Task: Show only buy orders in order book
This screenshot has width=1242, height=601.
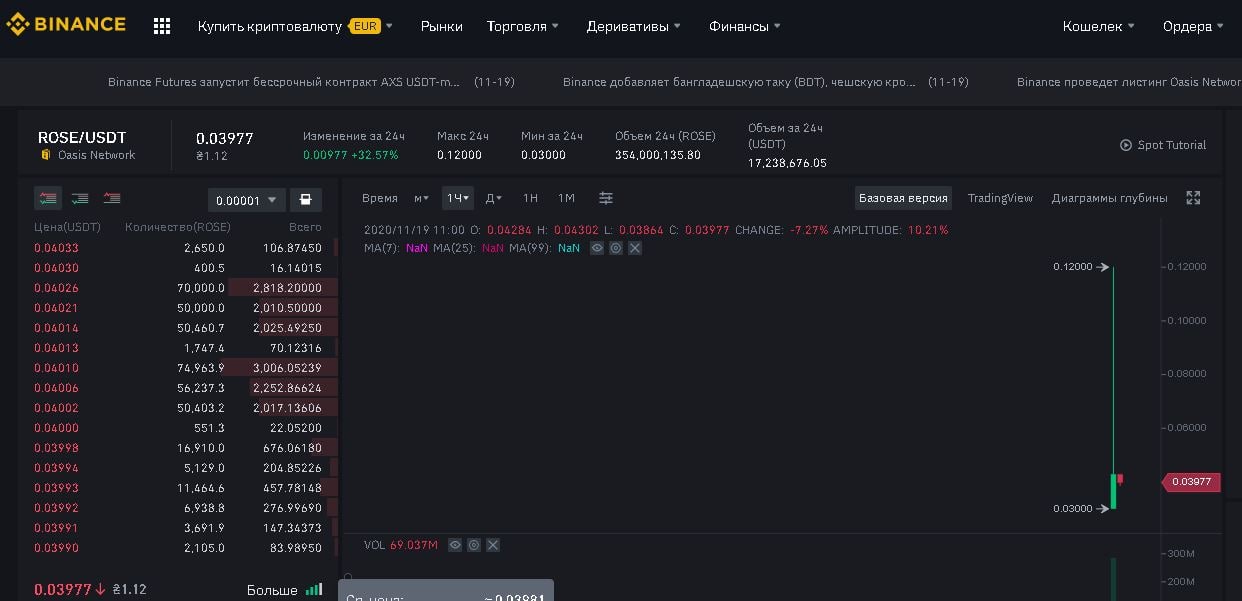Action: click(80, 199)
